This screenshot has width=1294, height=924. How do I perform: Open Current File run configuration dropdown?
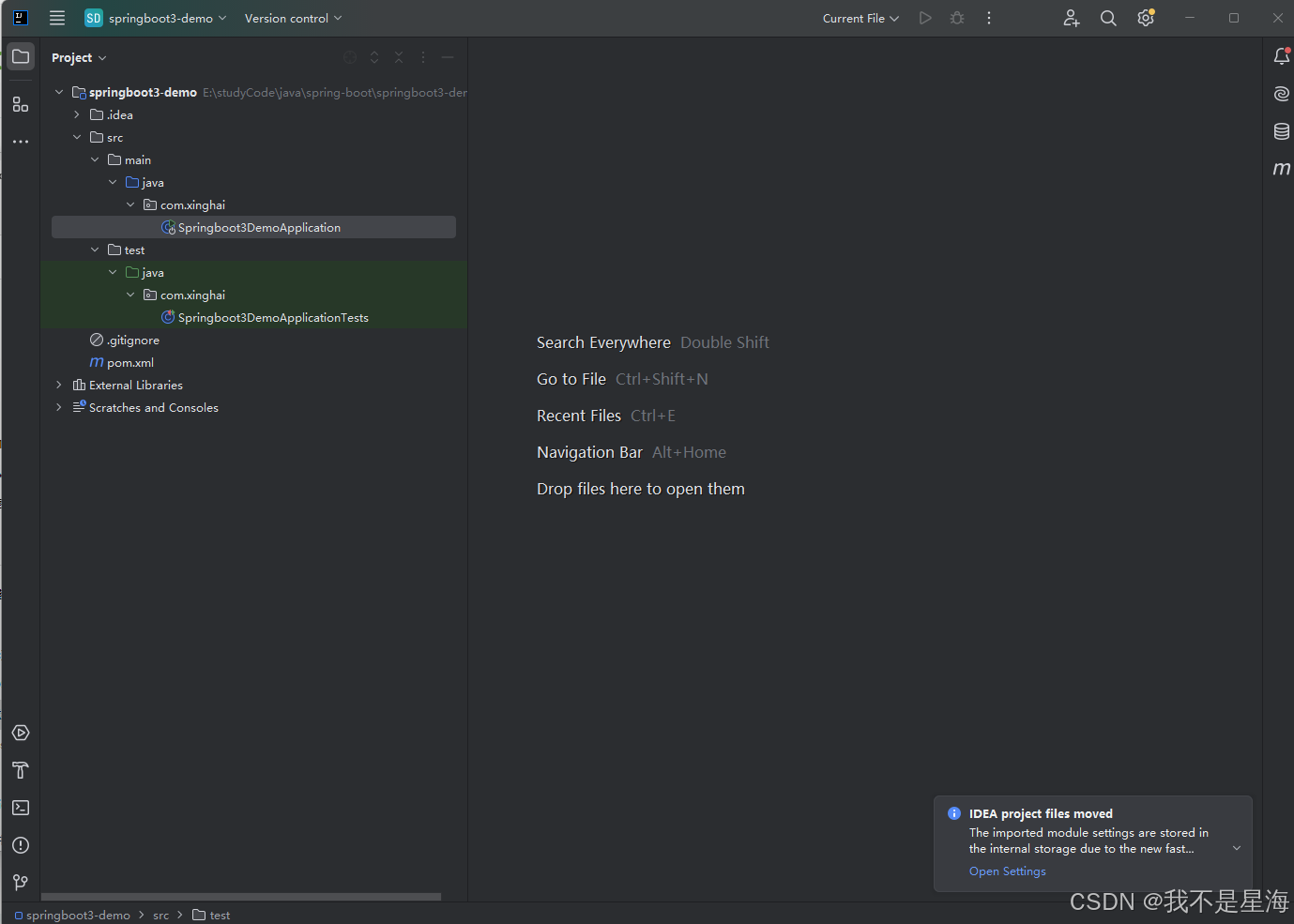point(860,18)
